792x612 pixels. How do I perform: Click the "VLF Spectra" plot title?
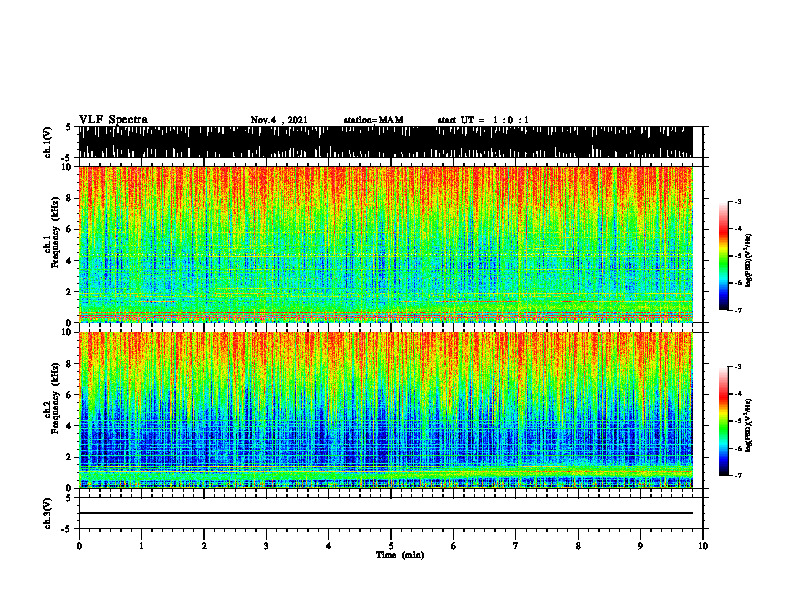click(x=113, y=120)
